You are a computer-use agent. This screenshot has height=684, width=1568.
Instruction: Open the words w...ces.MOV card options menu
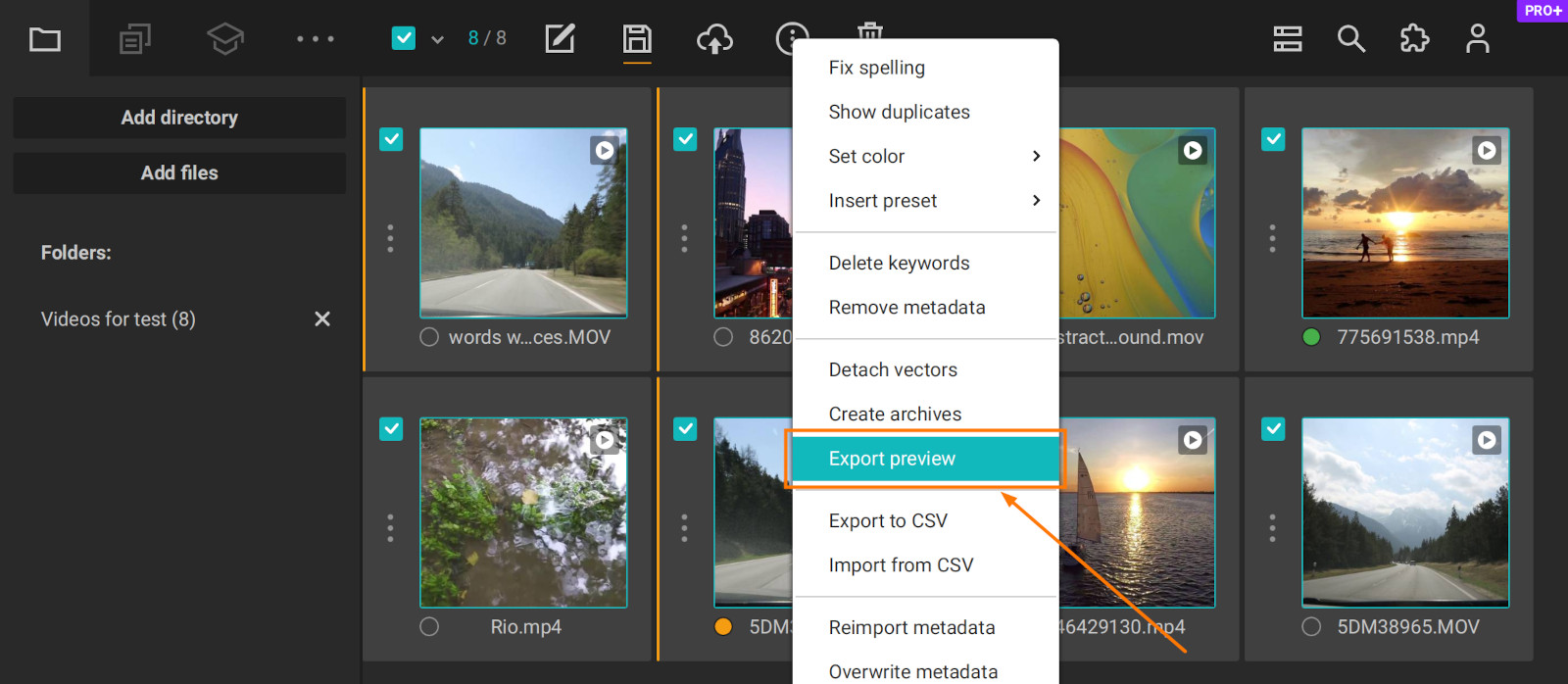(x=390, y=238)
